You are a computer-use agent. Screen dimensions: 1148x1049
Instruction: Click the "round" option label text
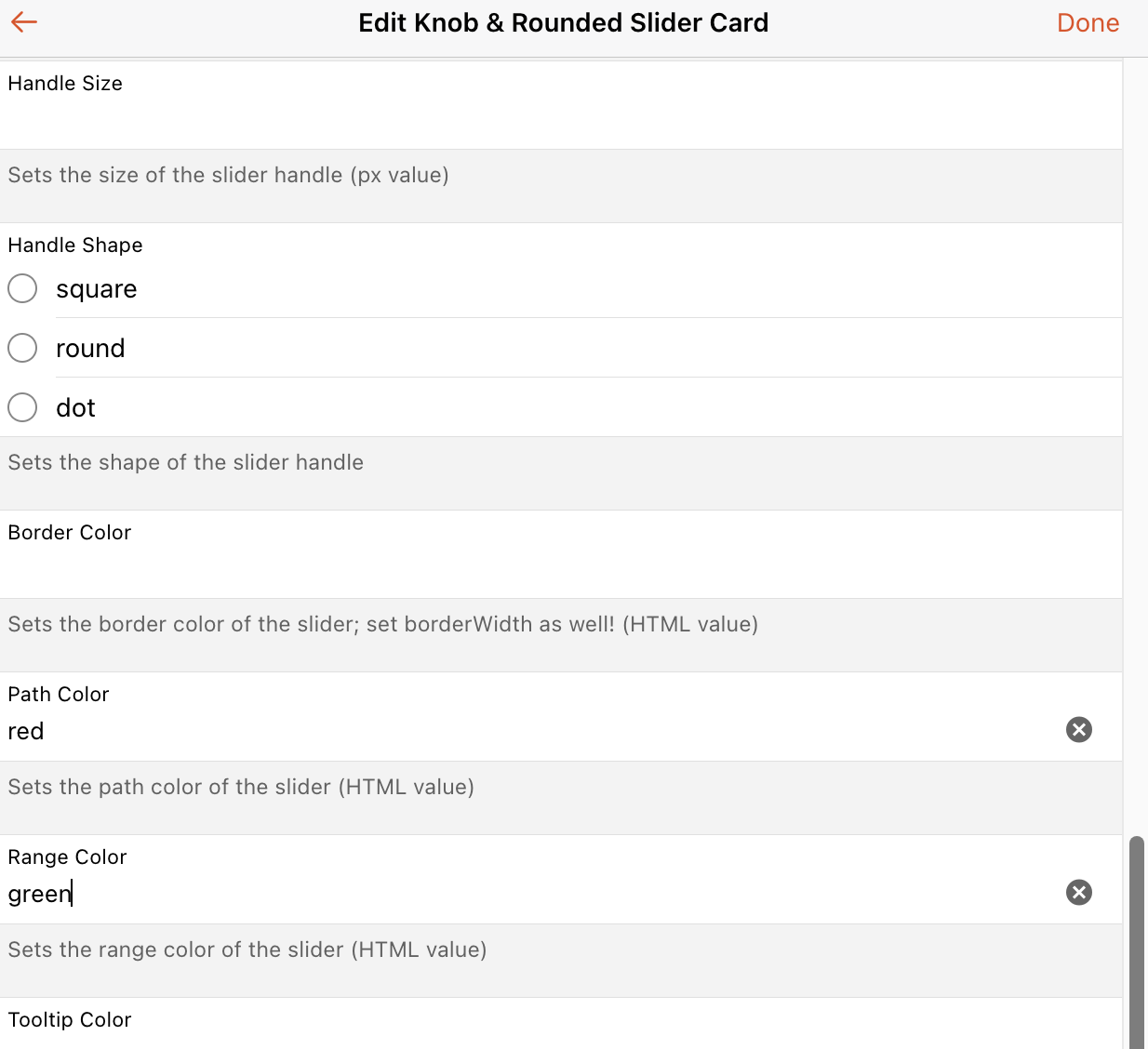[x=90, y=349]
